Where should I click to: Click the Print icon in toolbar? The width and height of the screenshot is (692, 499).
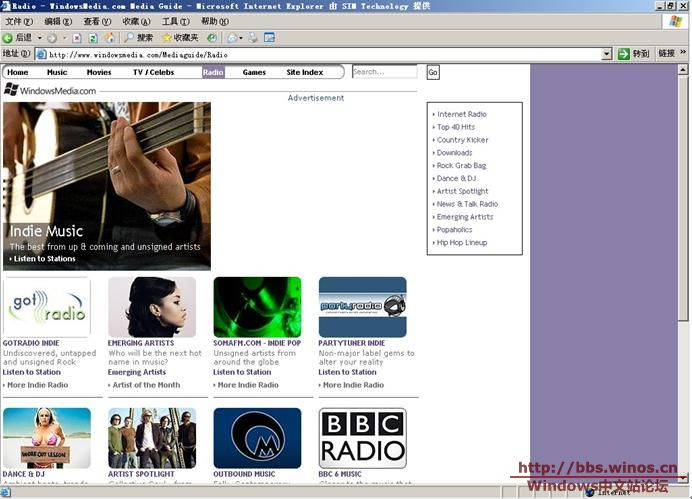click(254, 38)
